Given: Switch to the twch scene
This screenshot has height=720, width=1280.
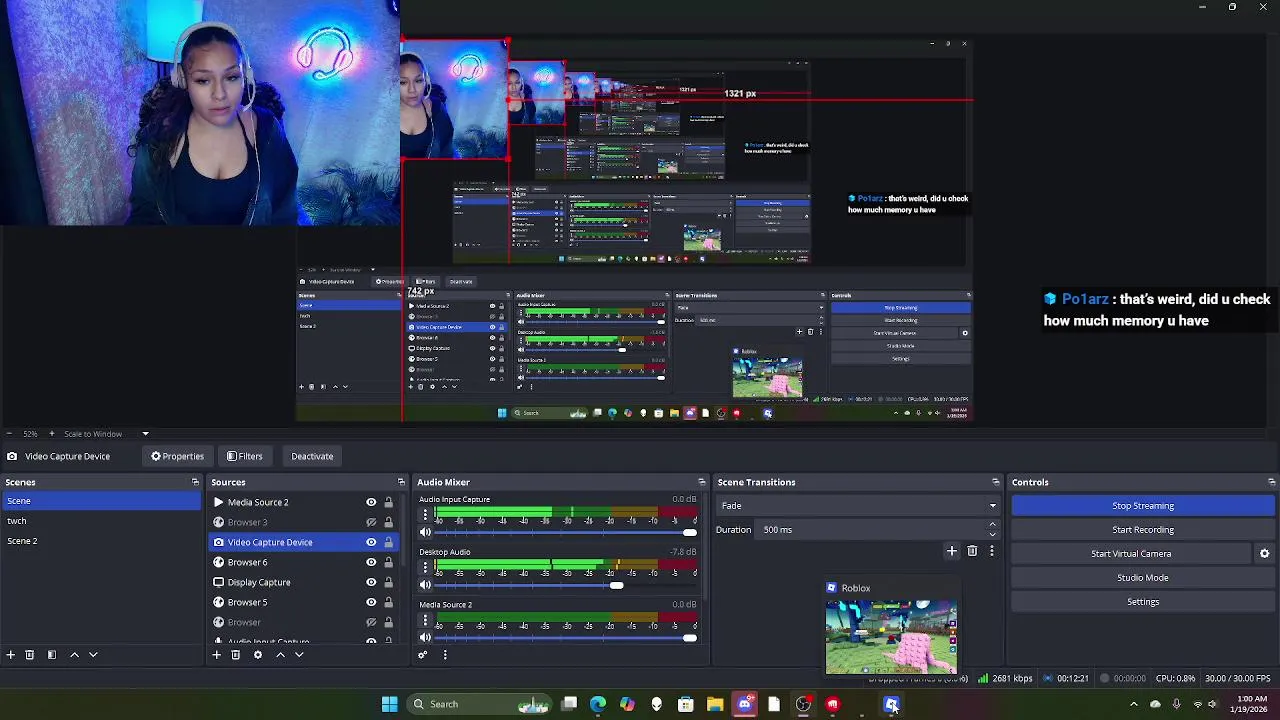Looking at the screenshot, I should tap(100, 521).
